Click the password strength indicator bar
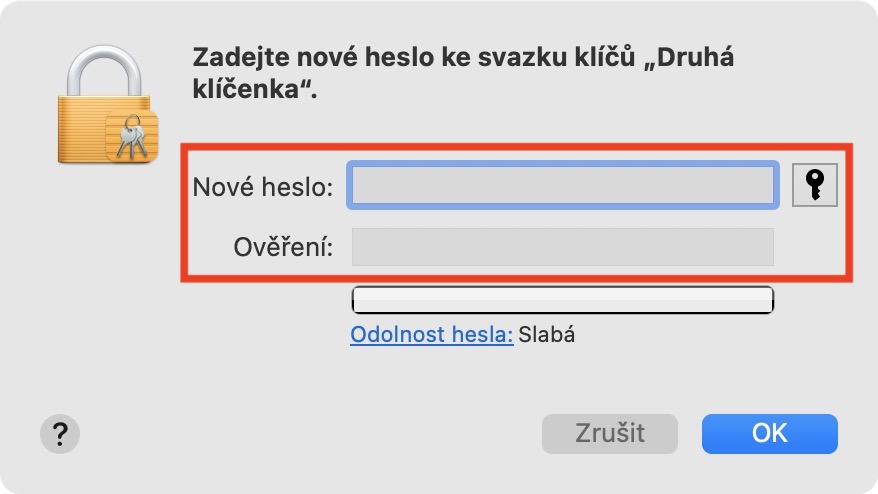Image resolution: width=878 pixels, height=494 pixels. click(563, 298)
